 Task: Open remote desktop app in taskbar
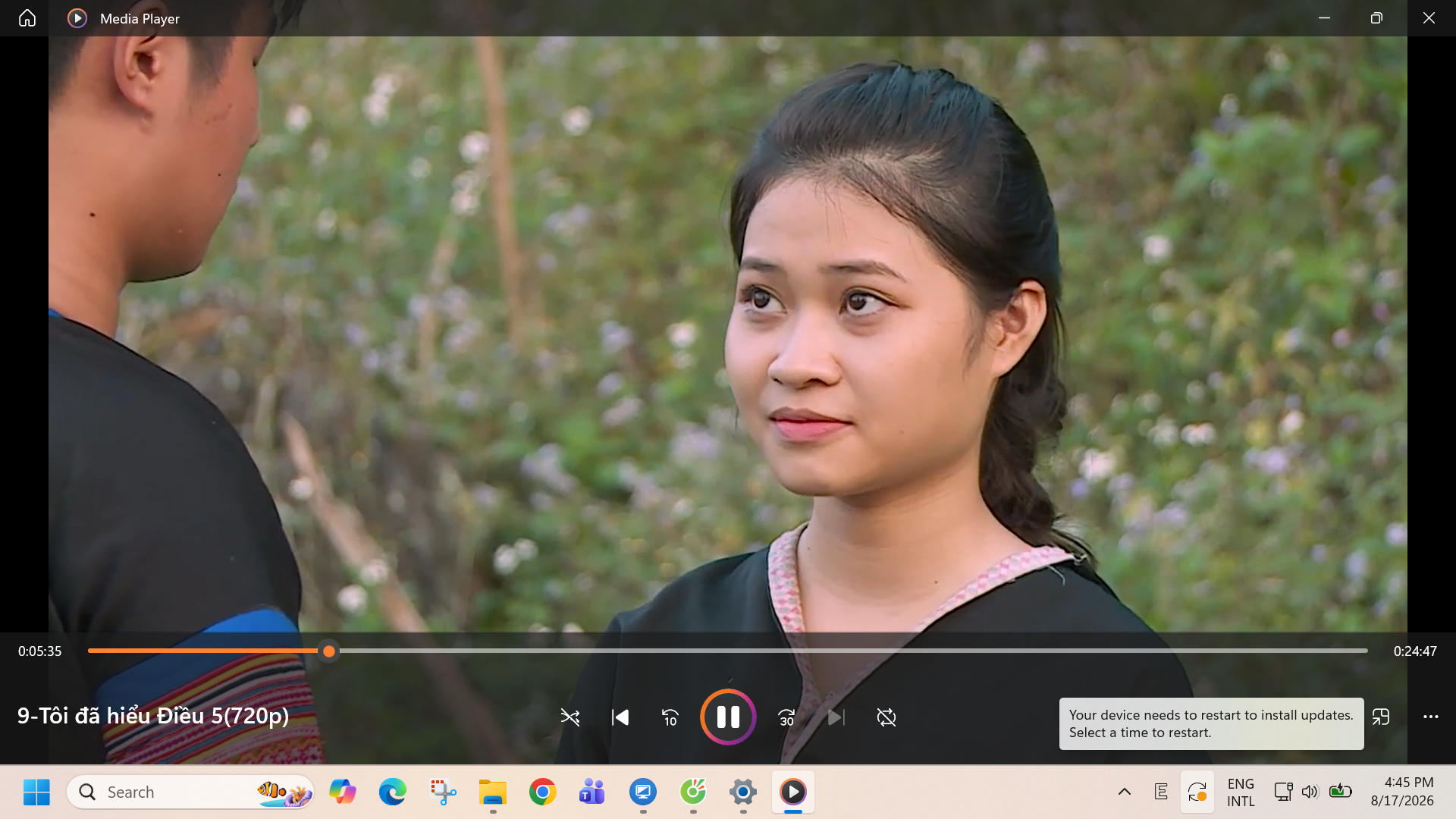[643, 792]
